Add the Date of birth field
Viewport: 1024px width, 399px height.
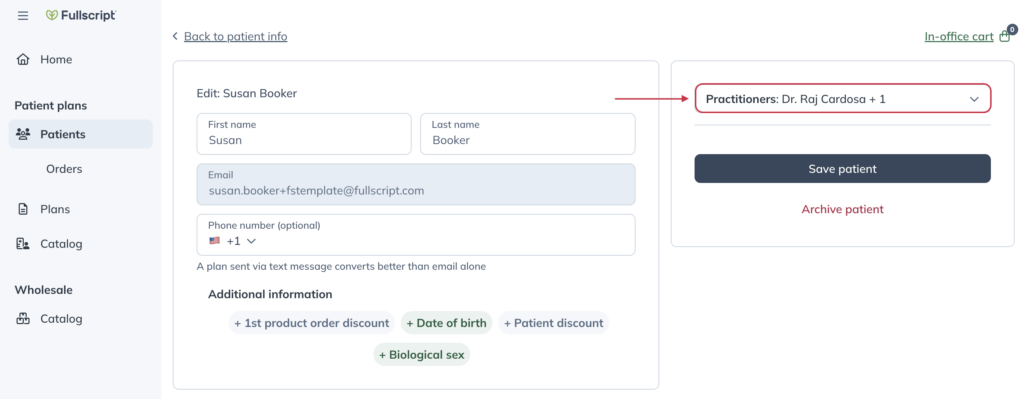click(x=446, y=323)
